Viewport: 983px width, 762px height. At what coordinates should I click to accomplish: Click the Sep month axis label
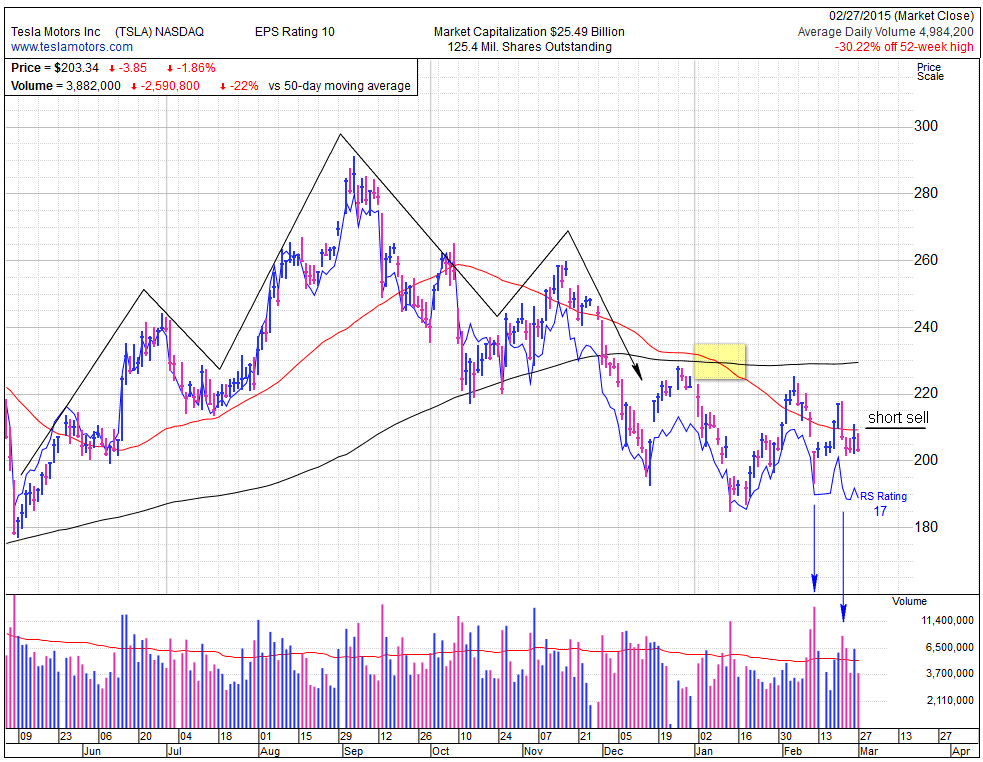[x=353, y=751]
